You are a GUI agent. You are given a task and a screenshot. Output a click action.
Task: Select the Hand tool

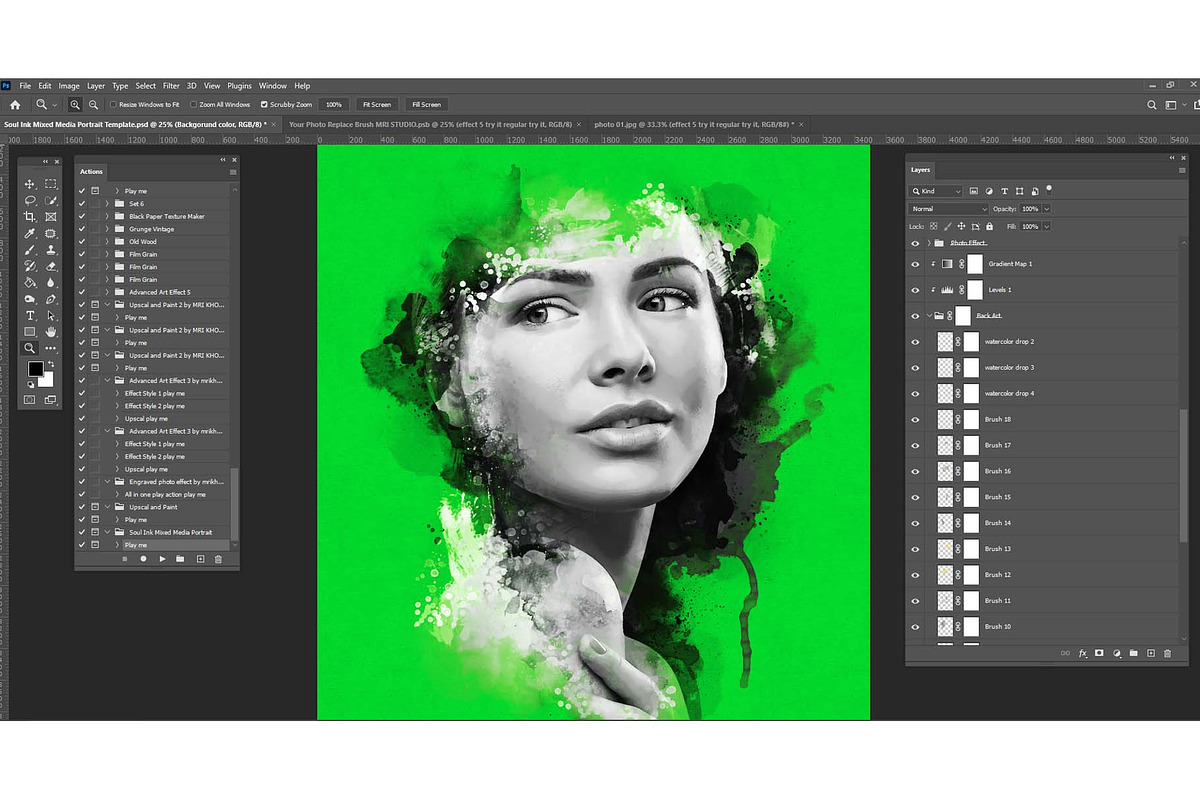pos(51,331)
